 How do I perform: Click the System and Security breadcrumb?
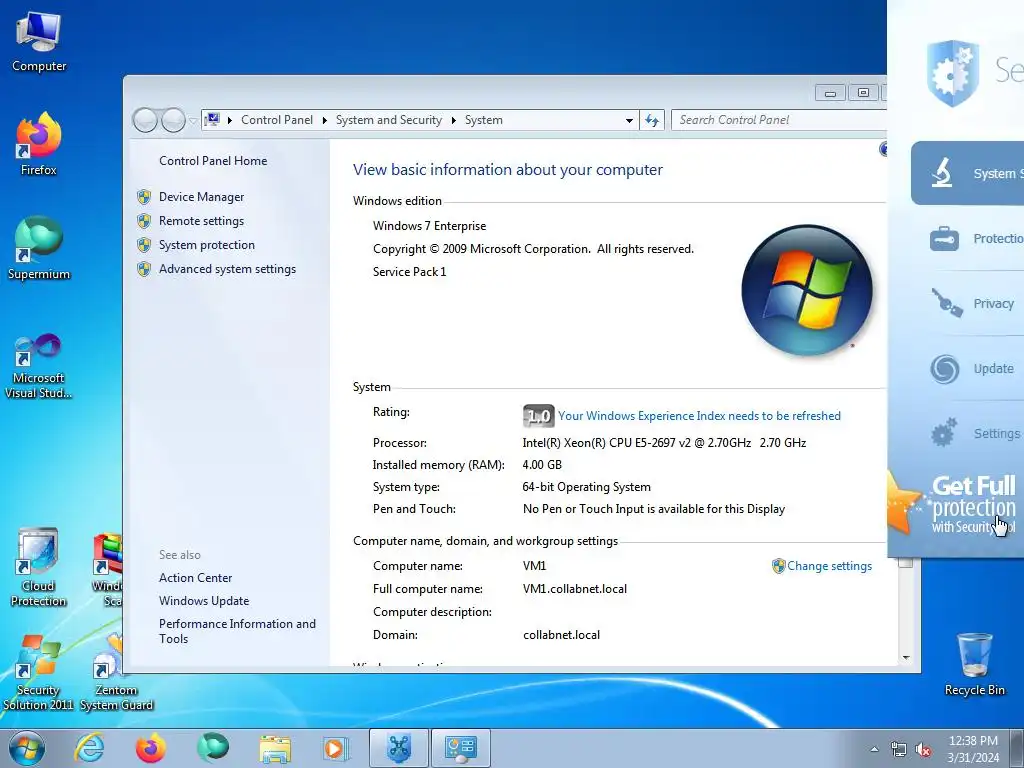(389, 120)
